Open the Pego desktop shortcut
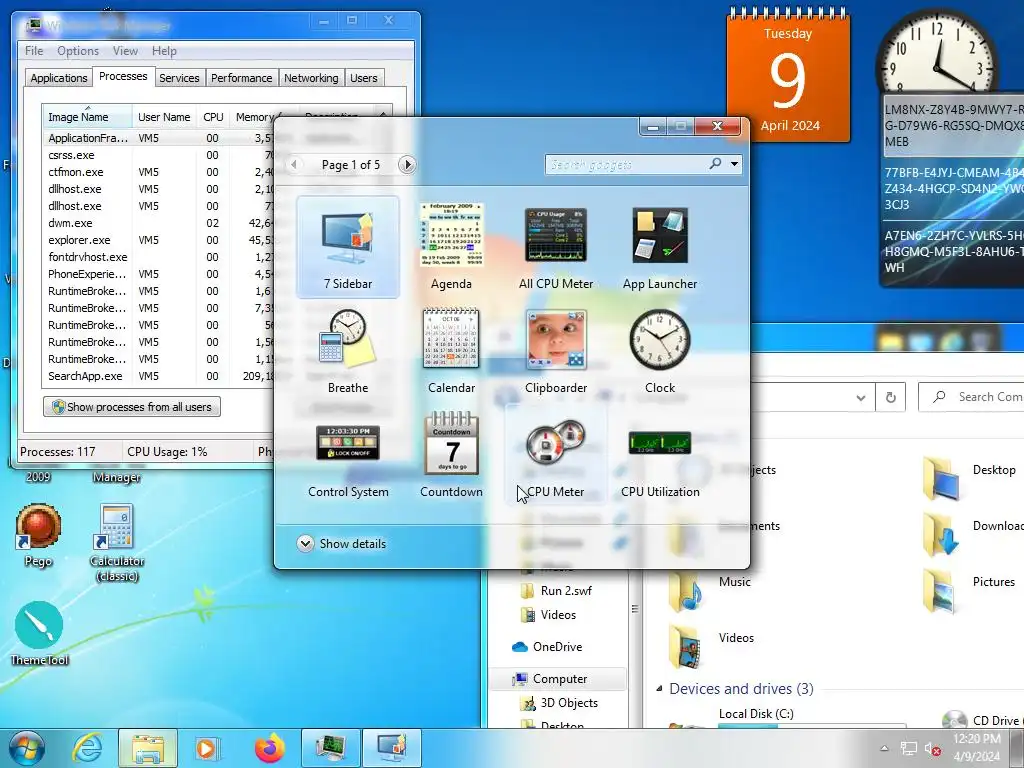Image resolution: width=1024 pixels, height=768 pixels. pyautogui.click(x=39, y=536)
